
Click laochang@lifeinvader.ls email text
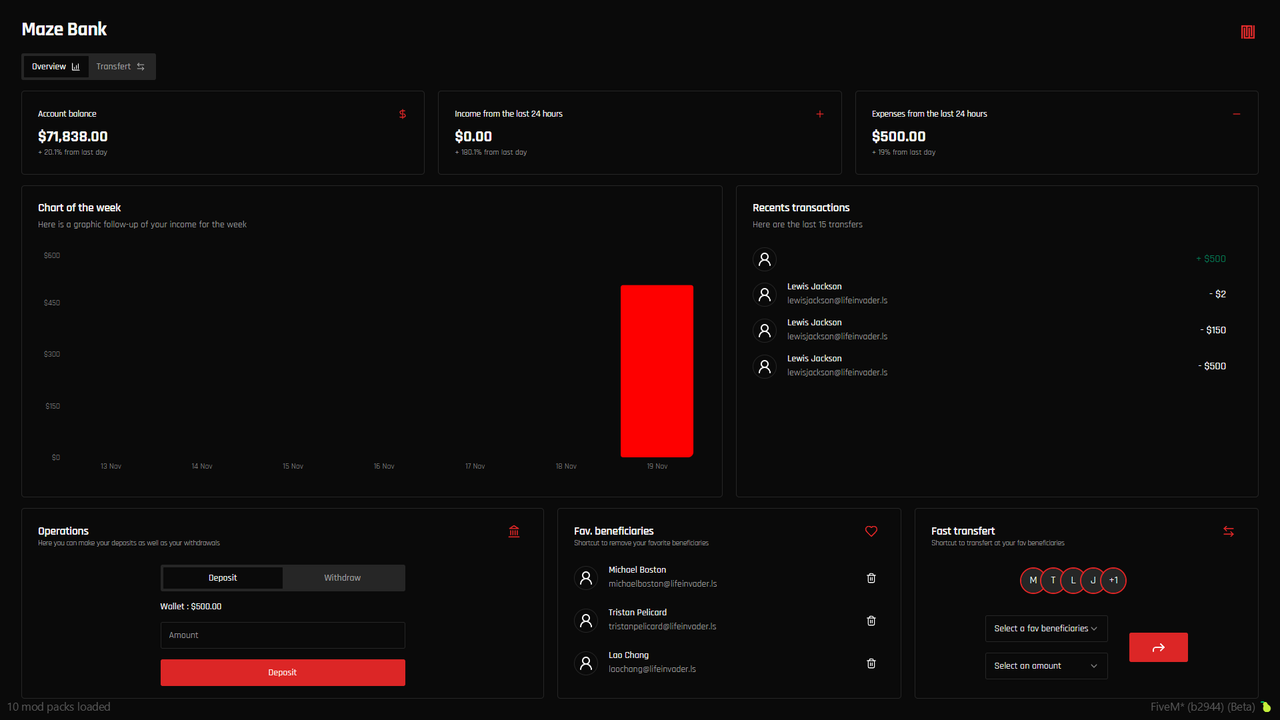[x=652, y=669]
